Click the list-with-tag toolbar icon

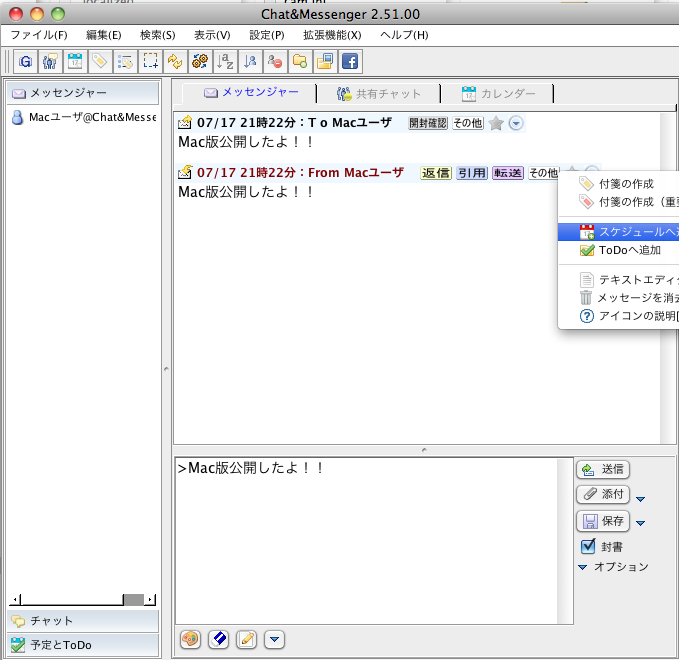coord(125,61)
